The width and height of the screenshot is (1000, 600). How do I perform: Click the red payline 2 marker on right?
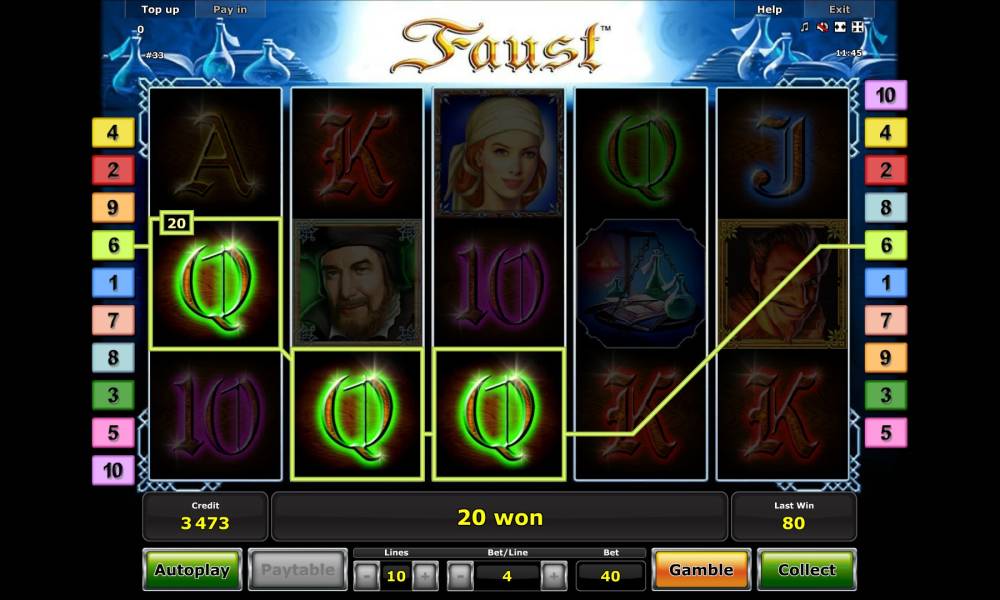click(x=886, y=170)
